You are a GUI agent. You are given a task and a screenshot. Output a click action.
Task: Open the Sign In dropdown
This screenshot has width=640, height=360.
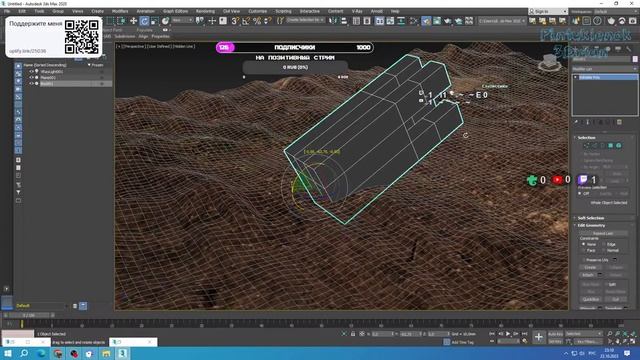[x=548, y=11]
